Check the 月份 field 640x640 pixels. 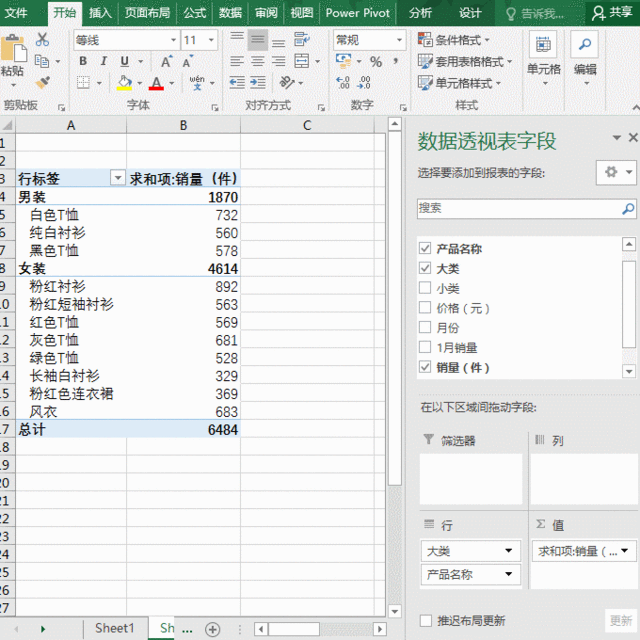coord(425,327)
